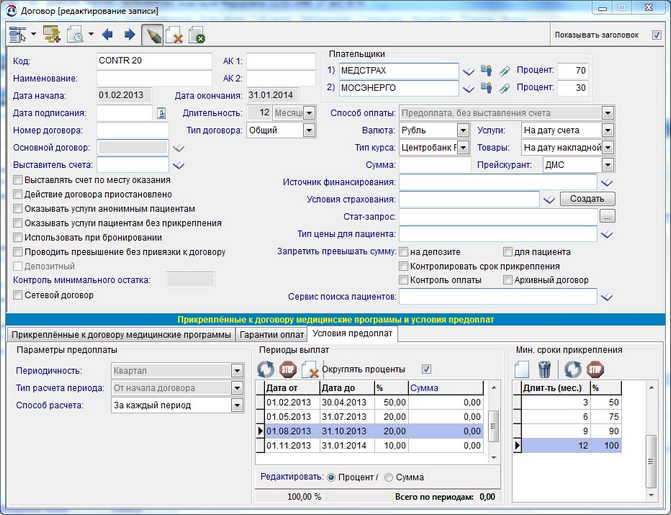Click trash icon in Мин. сроки прикрепления
Screen dimensions: 671x515
544,369
